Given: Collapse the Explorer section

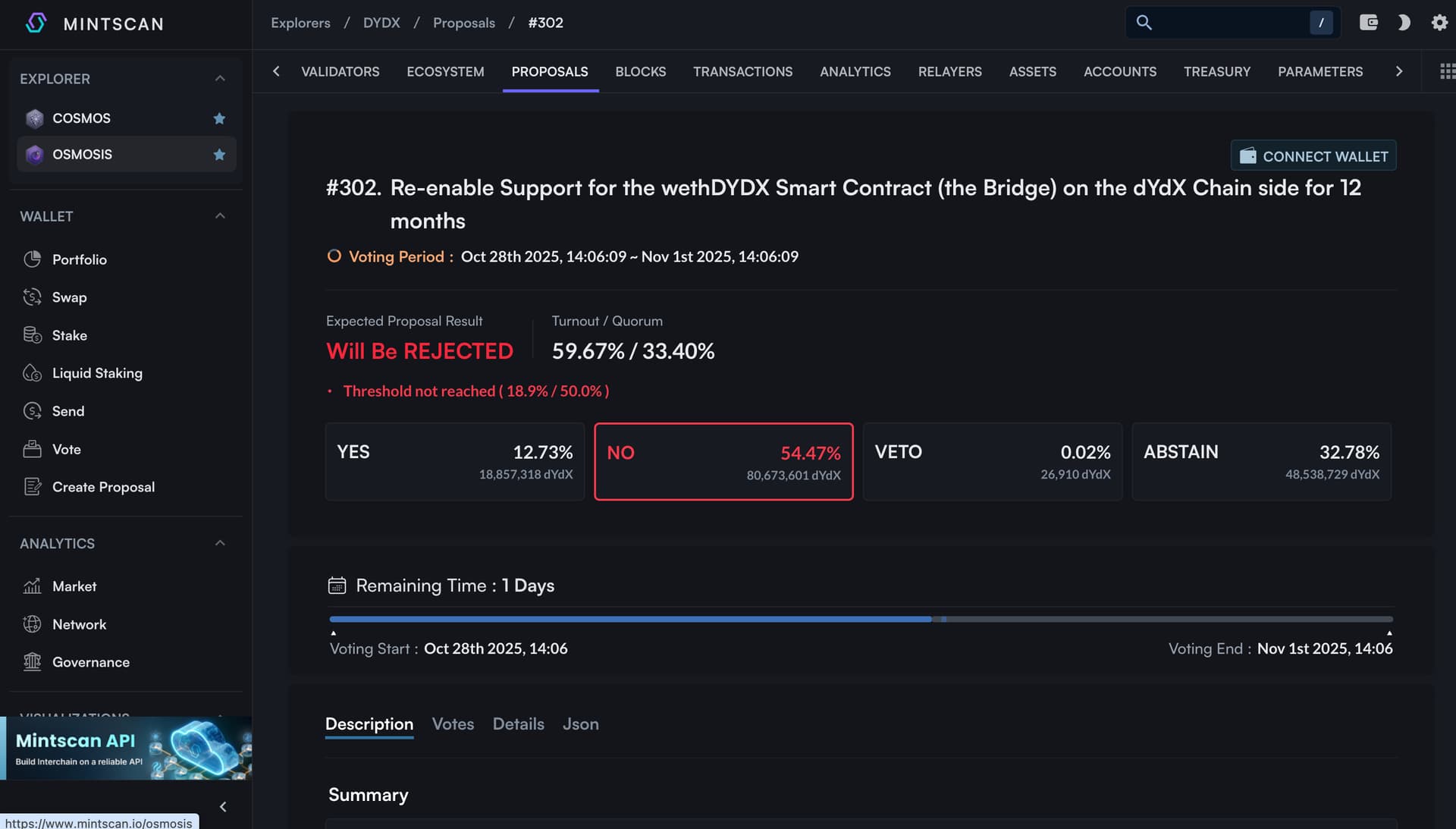Looking at the screenshot, I should (220, 79).
